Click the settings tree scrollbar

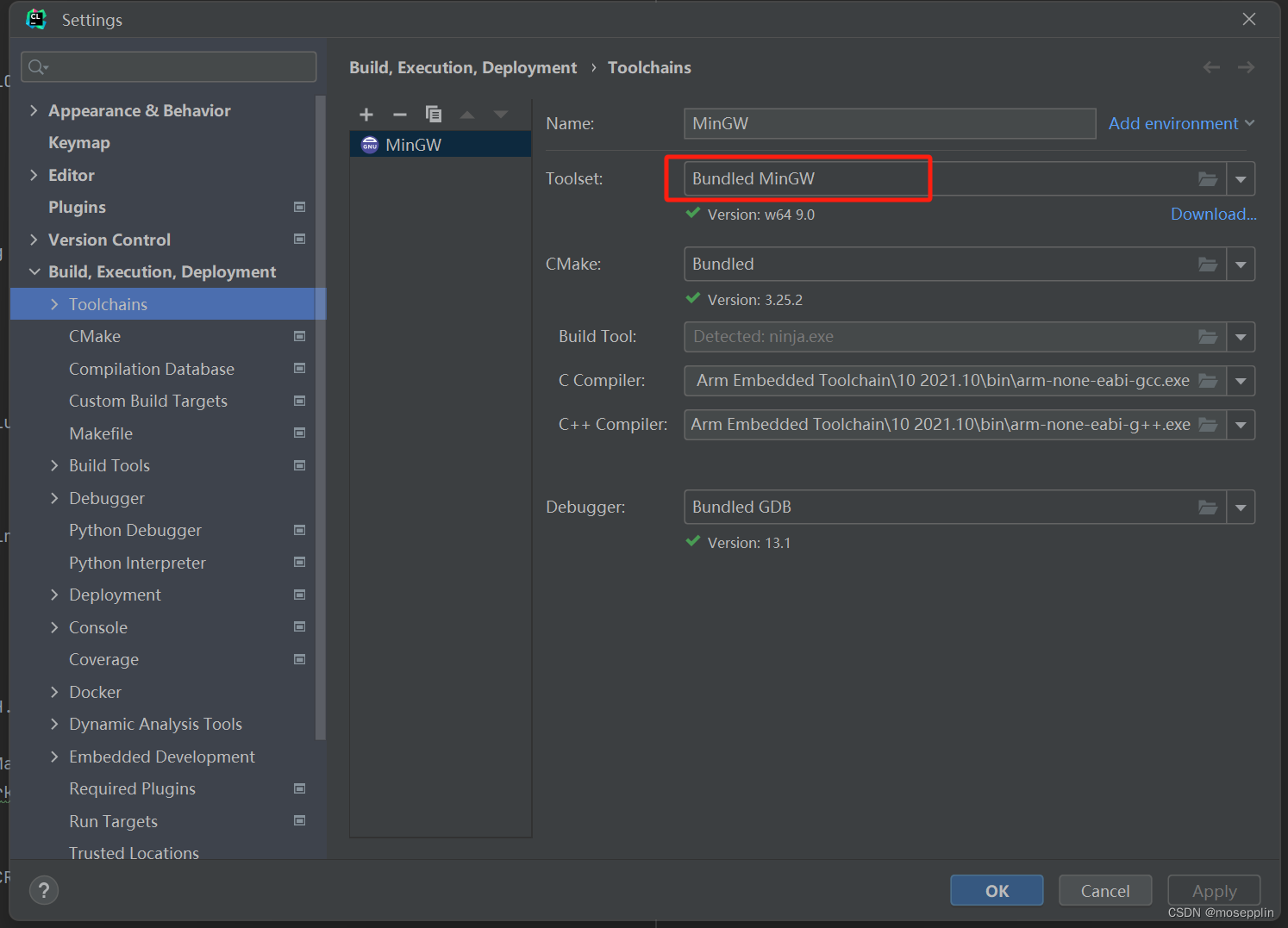coord(321,418)
